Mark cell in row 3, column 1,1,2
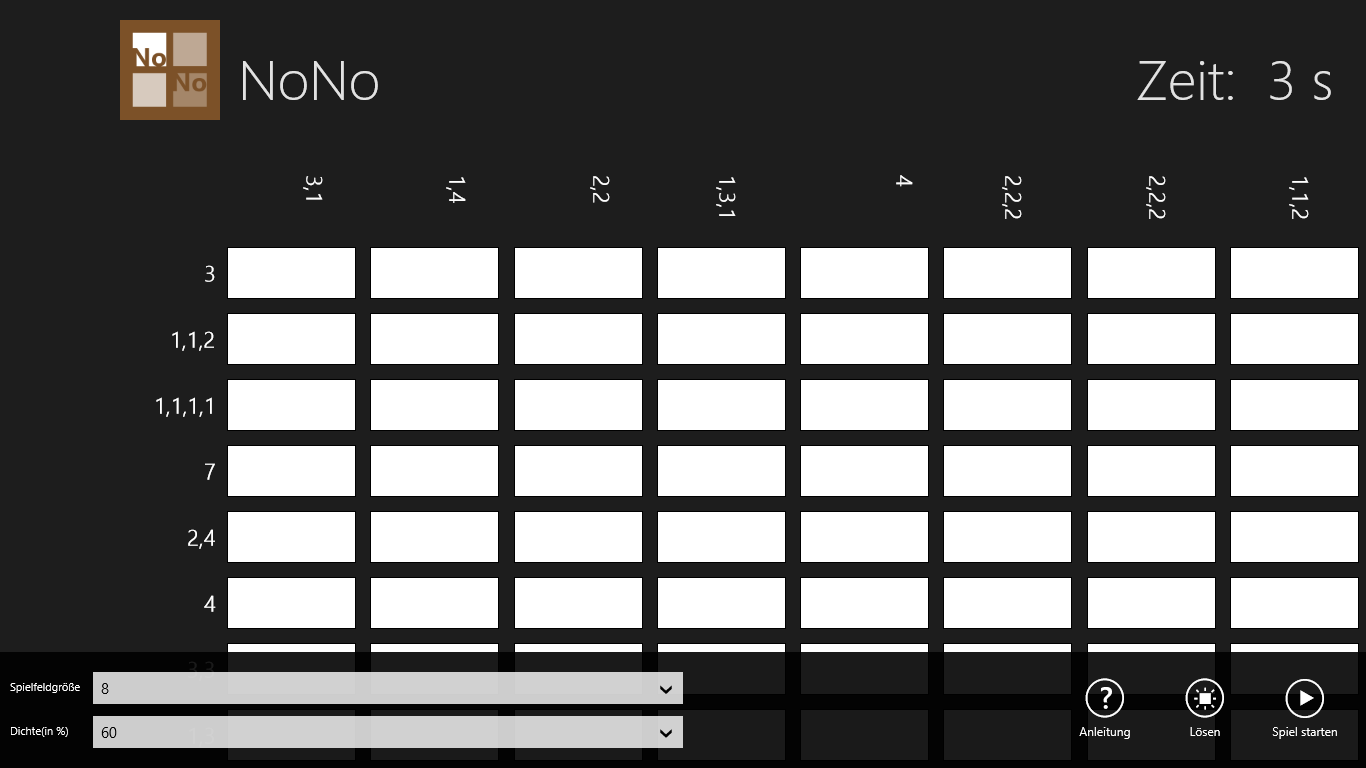The height and width of the screenshot is (768, 1366). 1294,273
